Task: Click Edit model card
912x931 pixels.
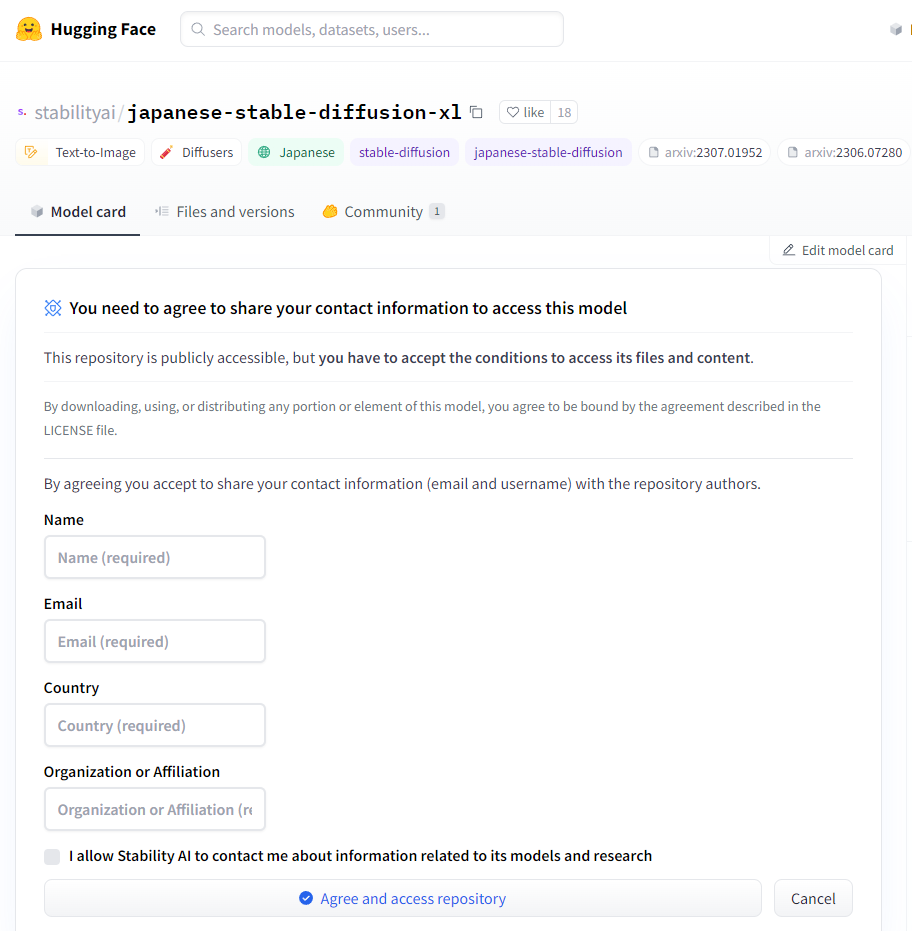Action: pyautogui.click(x=838, y=250)
